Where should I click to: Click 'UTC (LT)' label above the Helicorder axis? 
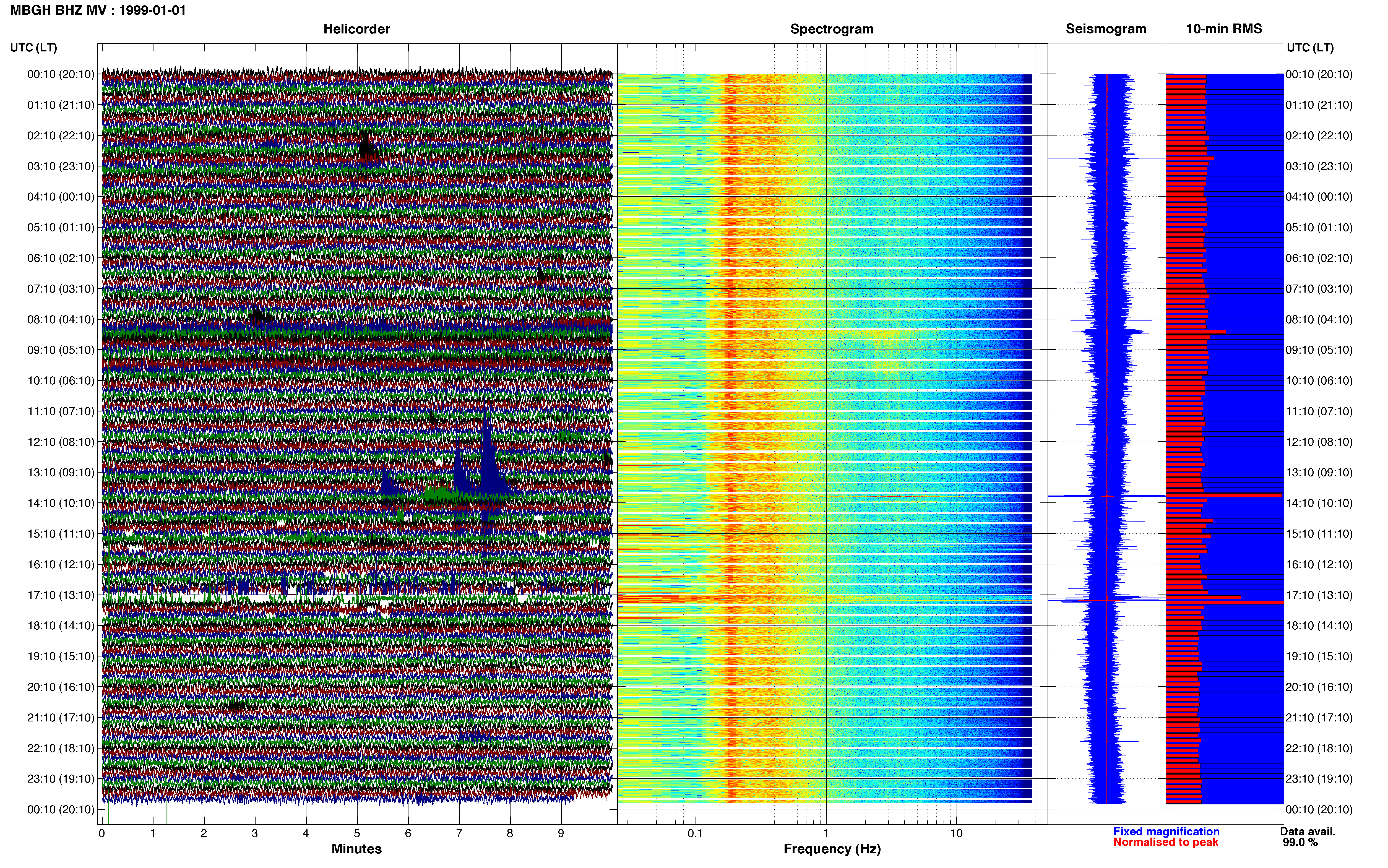coord(34,48)
